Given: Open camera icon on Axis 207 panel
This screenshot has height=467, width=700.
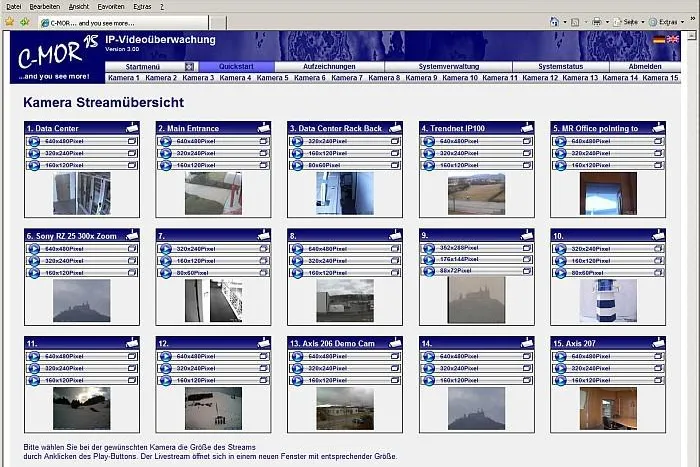Looking at the screenshot, I should pos(658,343).
